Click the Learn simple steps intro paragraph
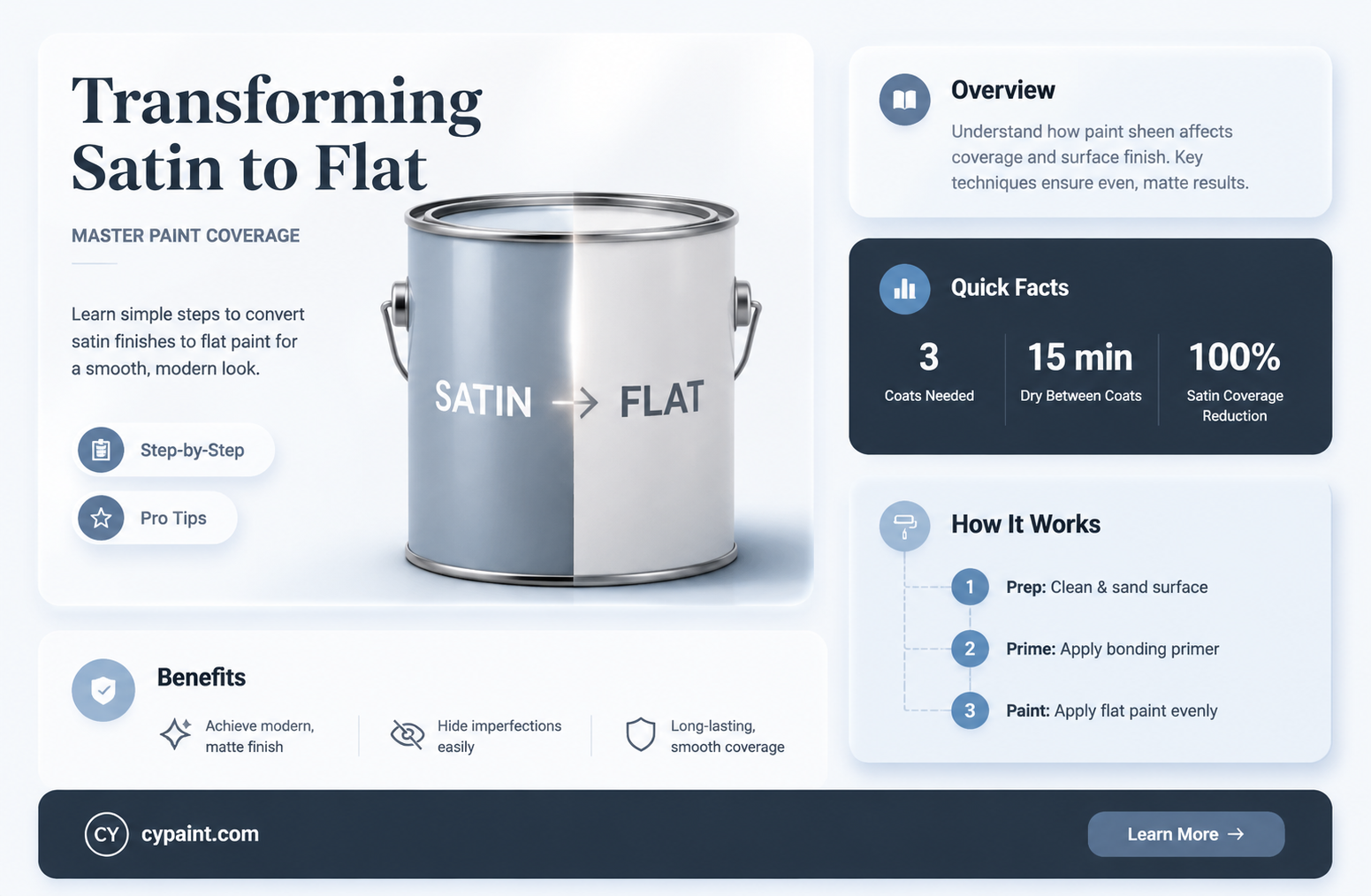Image resolution: width=1371 pixels, height=896 pixels. tap(187, 341)
